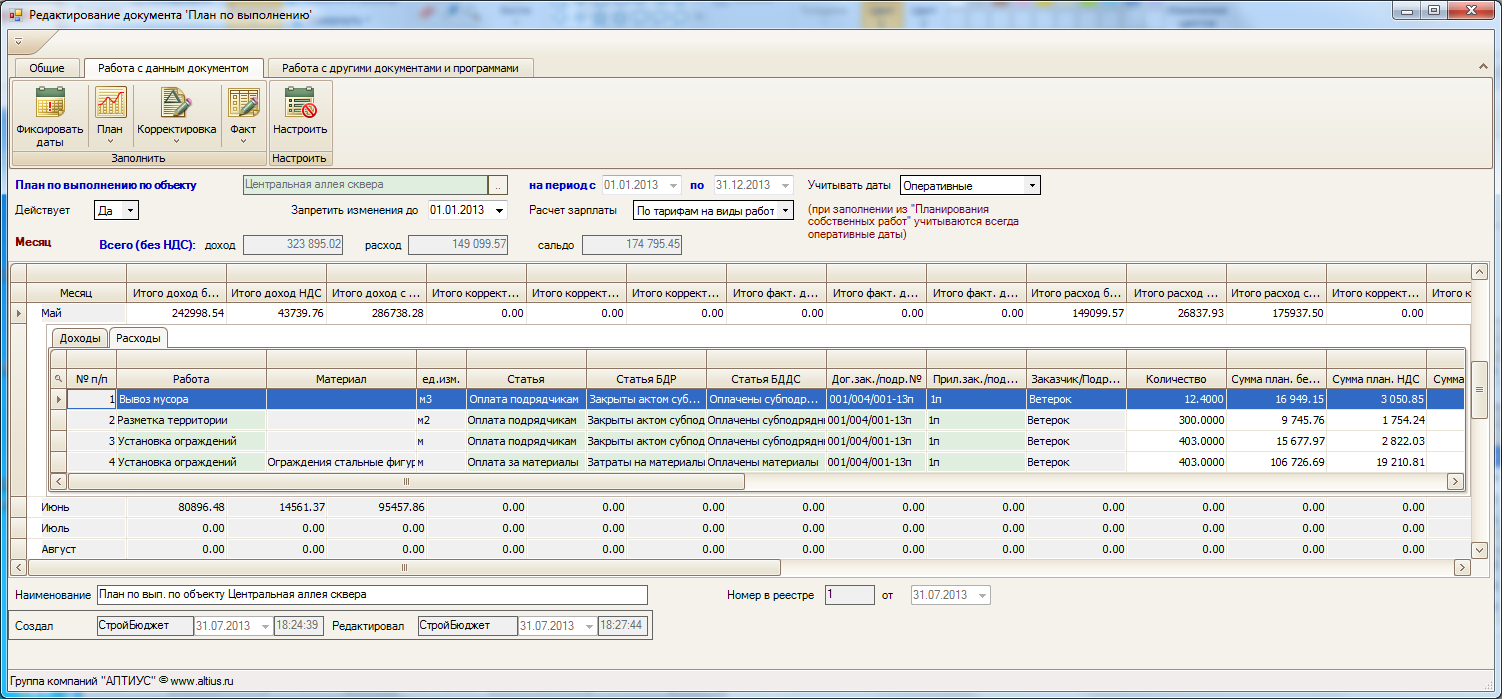1502x699 pixels.
Task: Collapse the Май row expander
Action: pos(17,313)
